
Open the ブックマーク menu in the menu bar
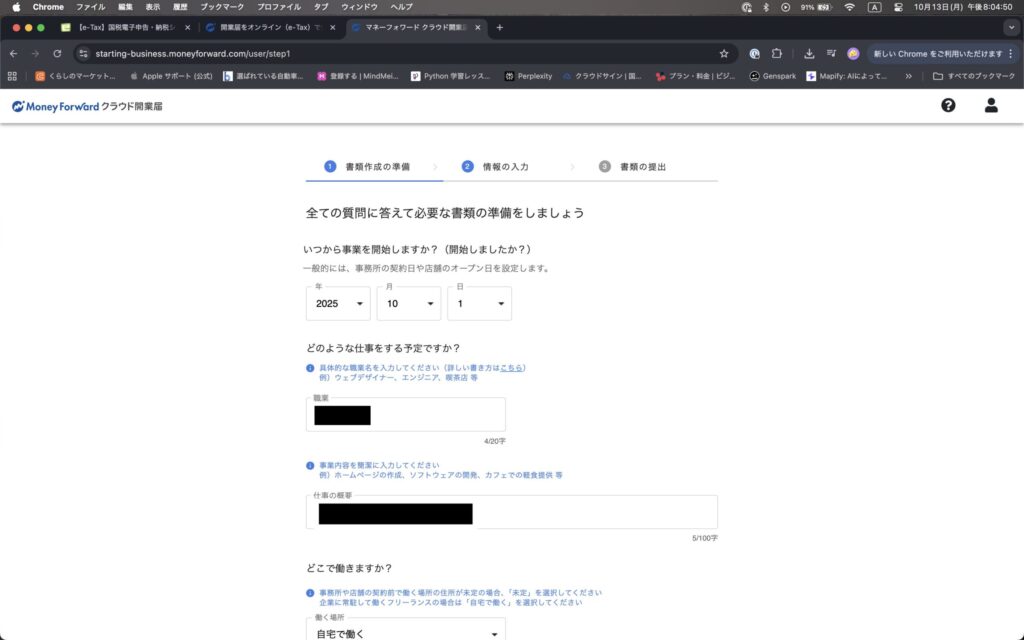221,7
